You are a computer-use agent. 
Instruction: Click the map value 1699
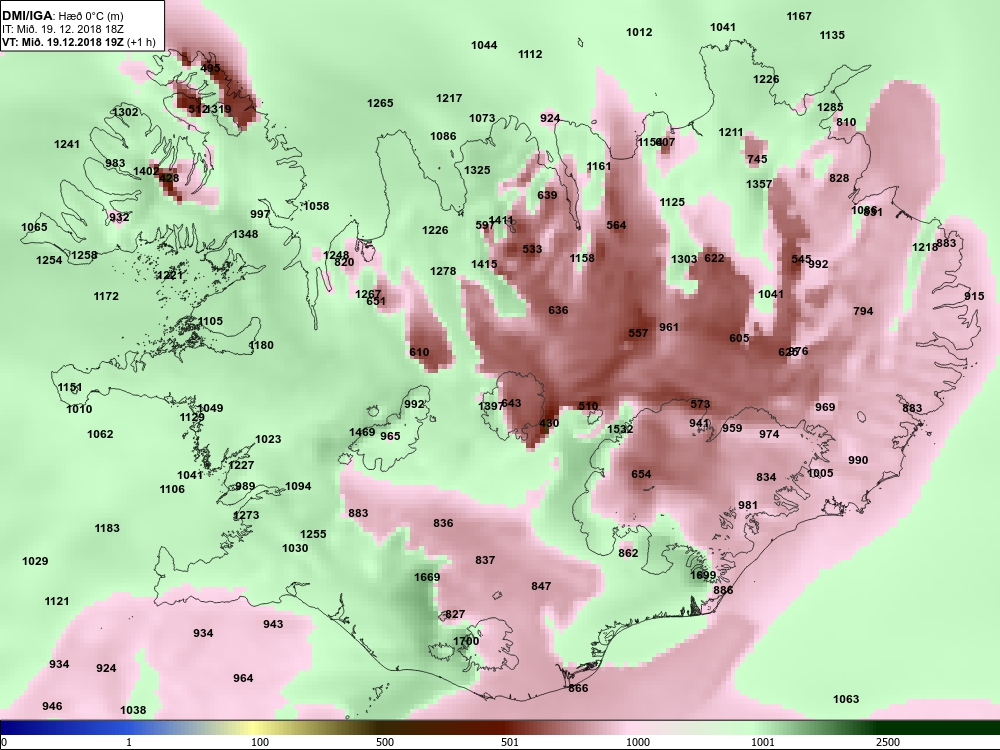click(703, 575)
